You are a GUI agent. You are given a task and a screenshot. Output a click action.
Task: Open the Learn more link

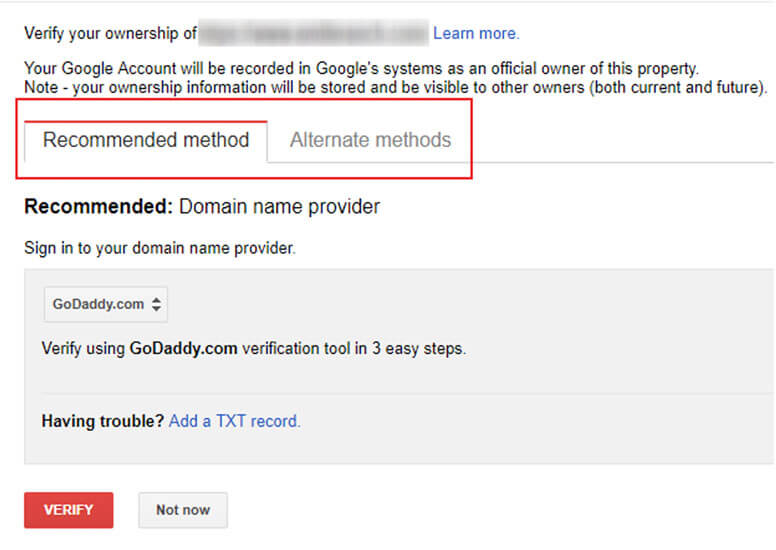tap(476, 33)
